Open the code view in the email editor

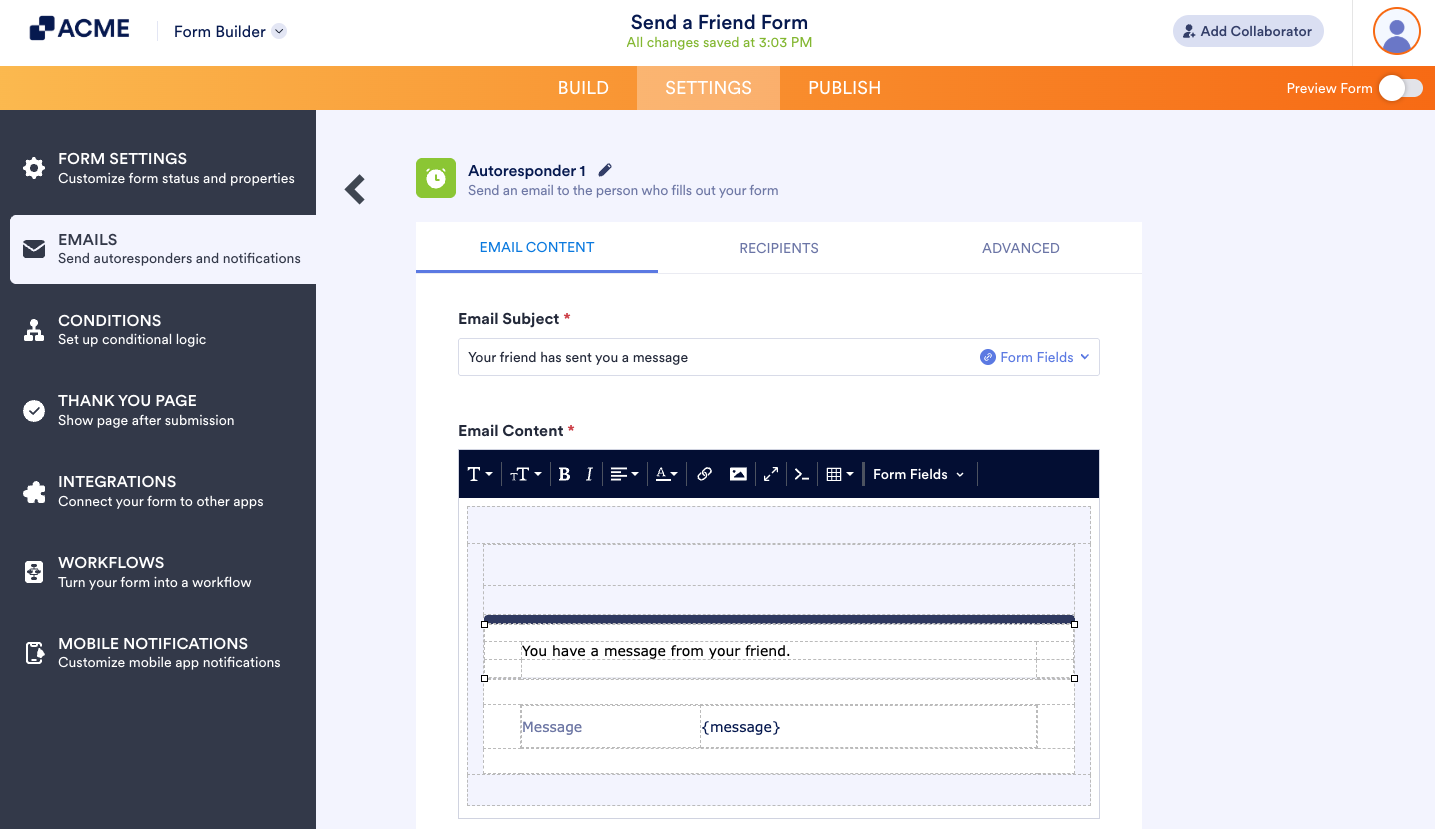pos(802,473)
